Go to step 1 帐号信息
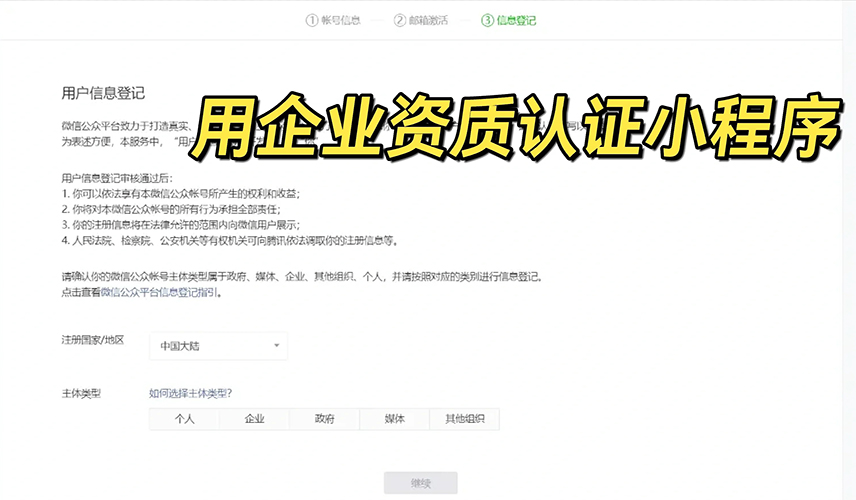The width and height of the screenshot is (856, 500). pyautogui.click(x=333, y=21)
